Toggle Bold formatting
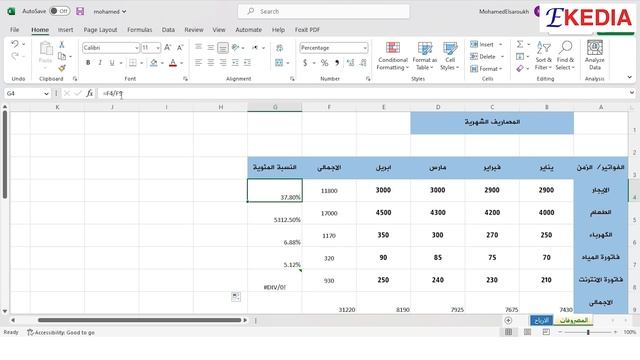This screenshot has height=360, width=640. (x=88, y=63)
